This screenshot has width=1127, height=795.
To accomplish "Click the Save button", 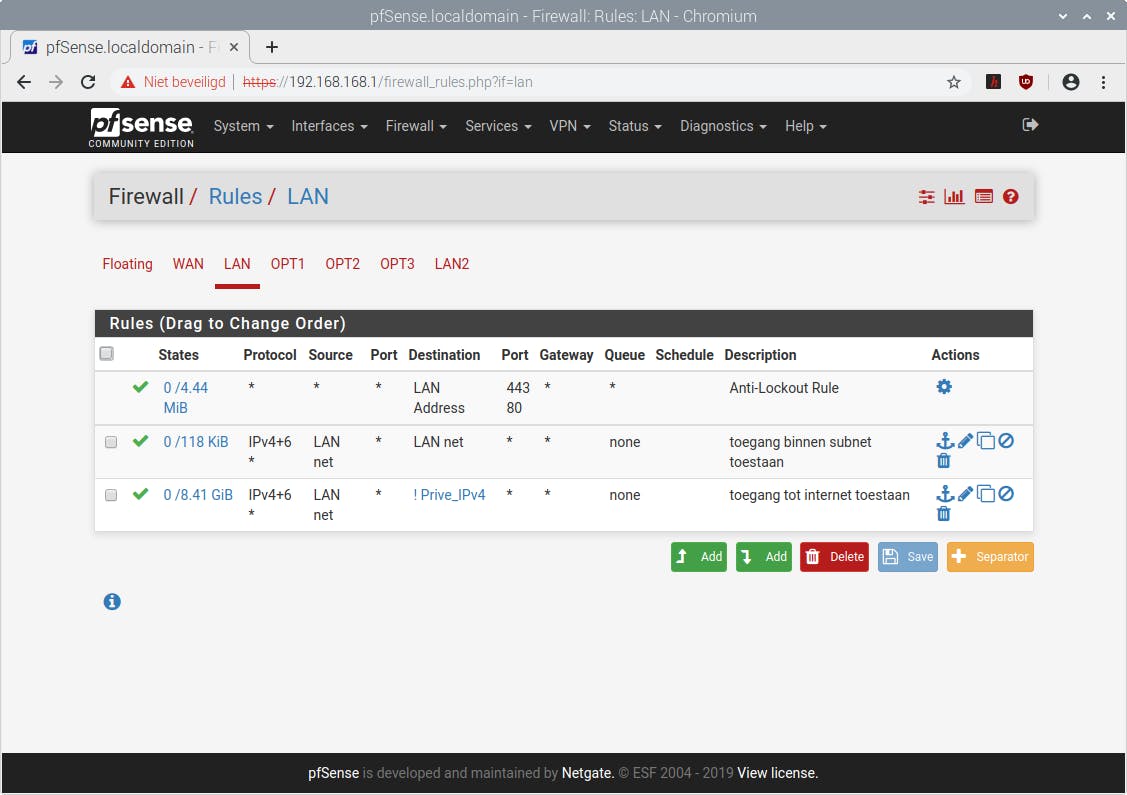I will 908,557.
